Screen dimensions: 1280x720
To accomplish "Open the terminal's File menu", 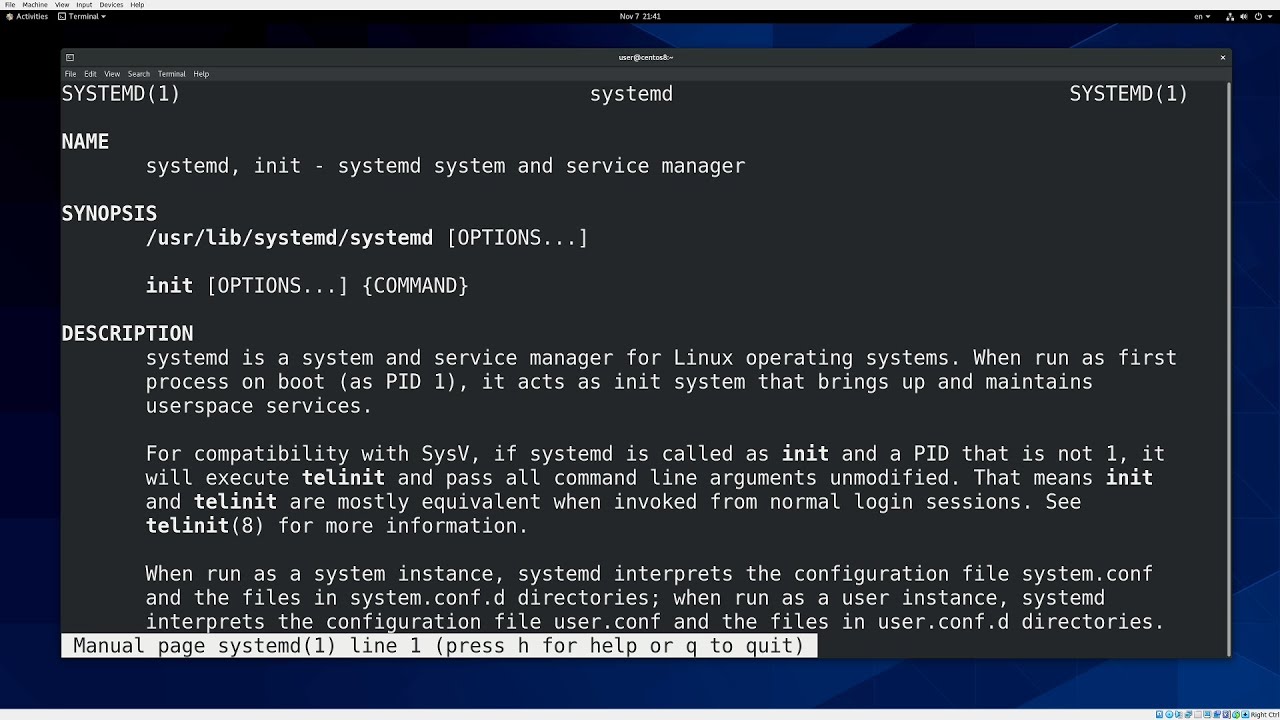I will pos(70,74).
